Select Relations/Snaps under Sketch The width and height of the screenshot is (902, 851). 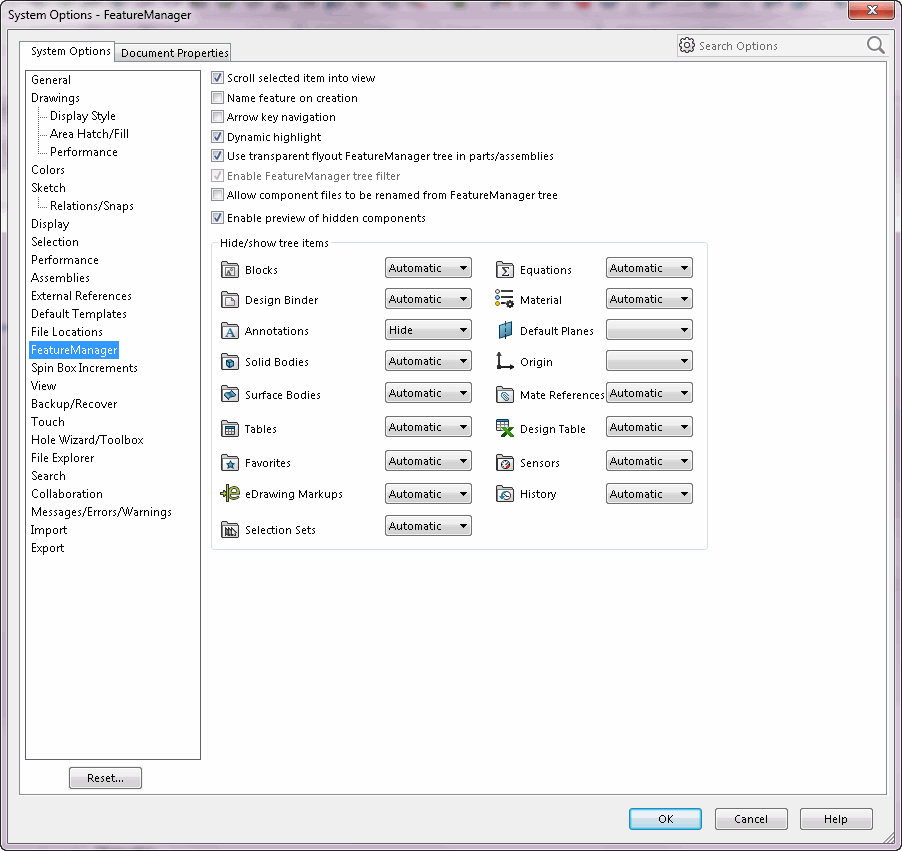[x=91, y=205]
